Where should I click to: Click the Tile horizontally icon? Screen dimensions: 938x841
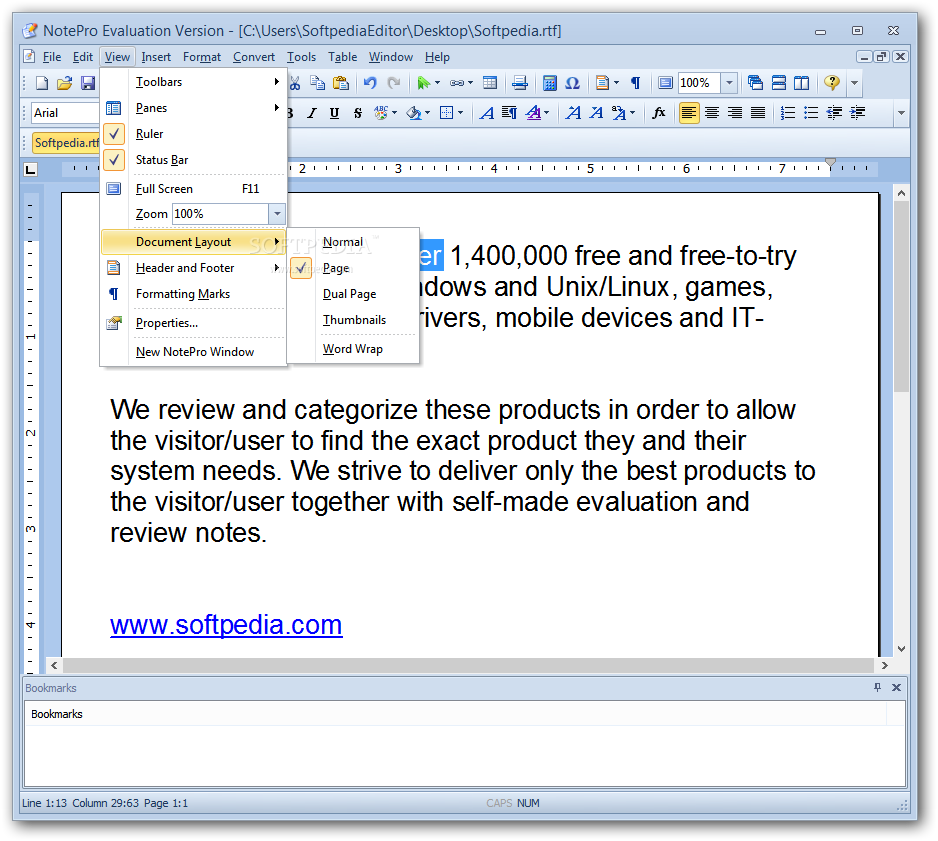point(779,83)
